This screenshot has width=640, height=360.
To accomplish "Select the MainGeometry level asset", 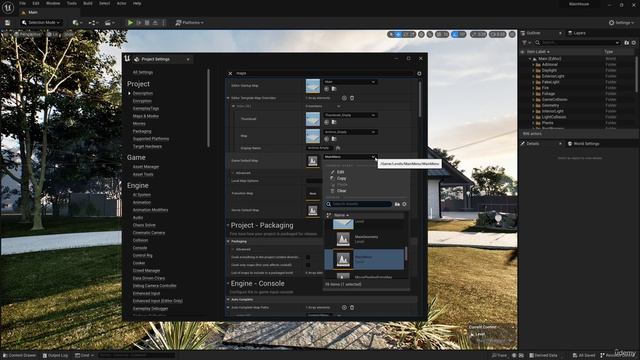I will tap(364, 239).
